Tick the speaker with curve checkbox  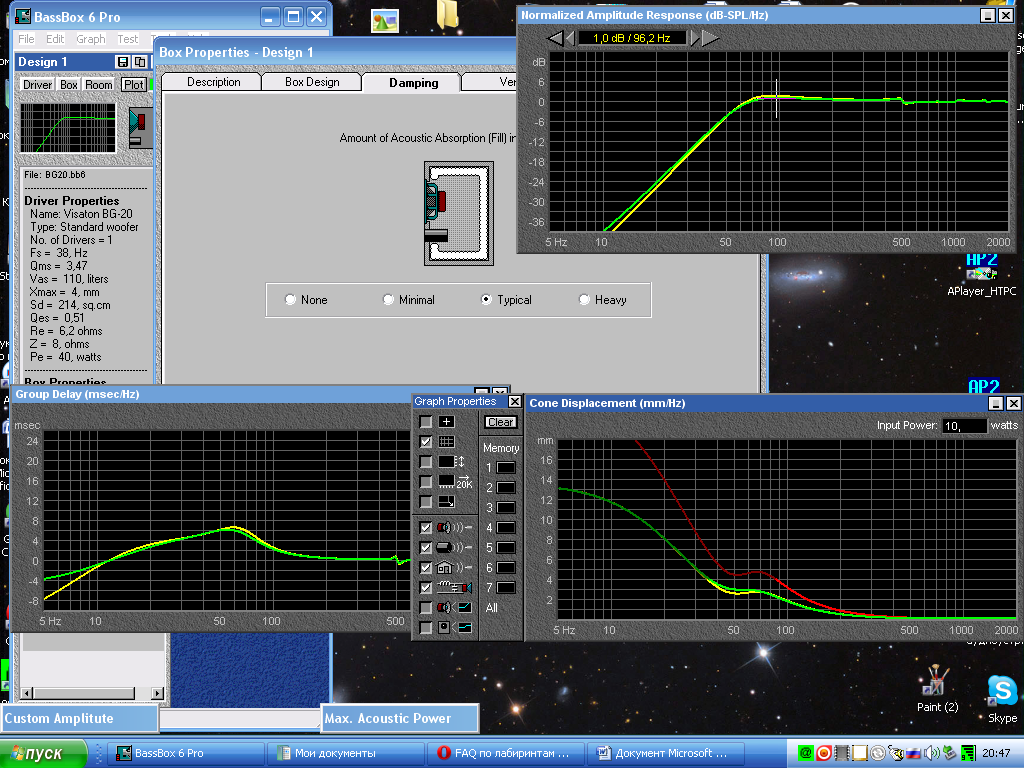click(425, 607)
